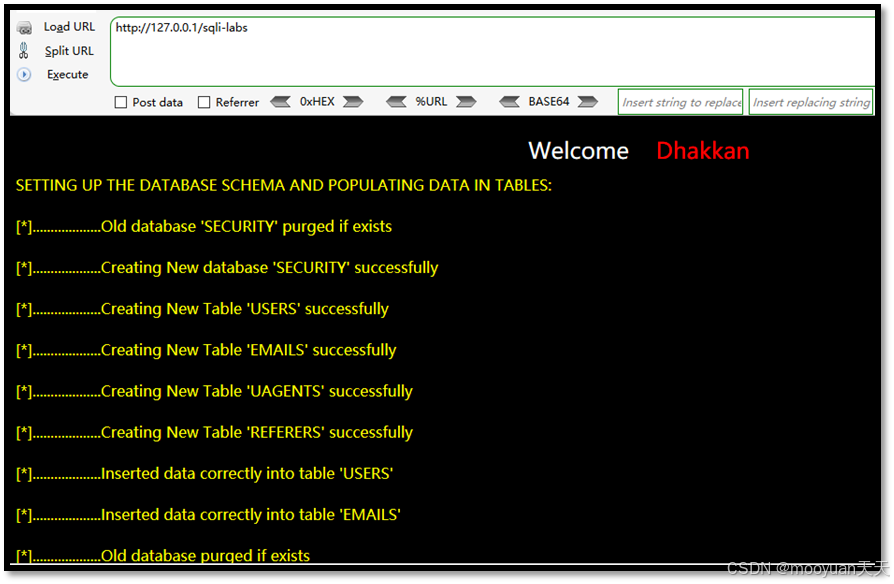This screenshot has width=894, height=584.
Task: Click line "Old database 'SECURITY' purged if exists"
Action: [204, 226]
